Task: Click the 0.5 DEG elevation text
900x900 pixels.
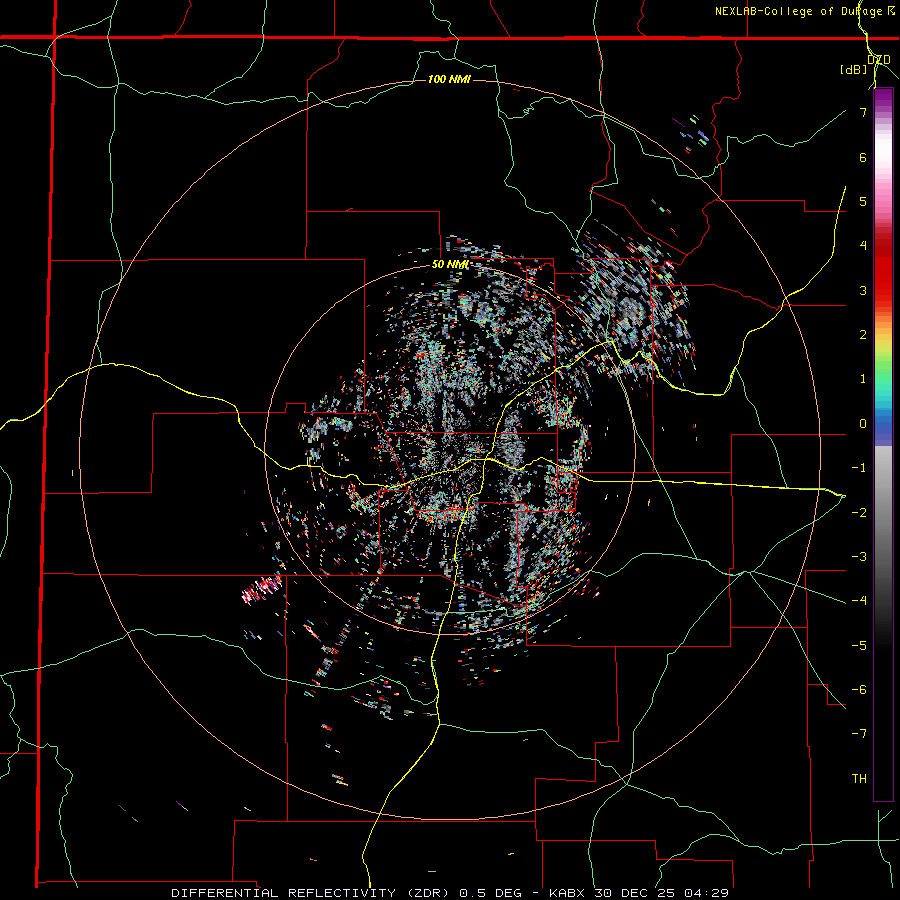Action: [x=490, y=893]
